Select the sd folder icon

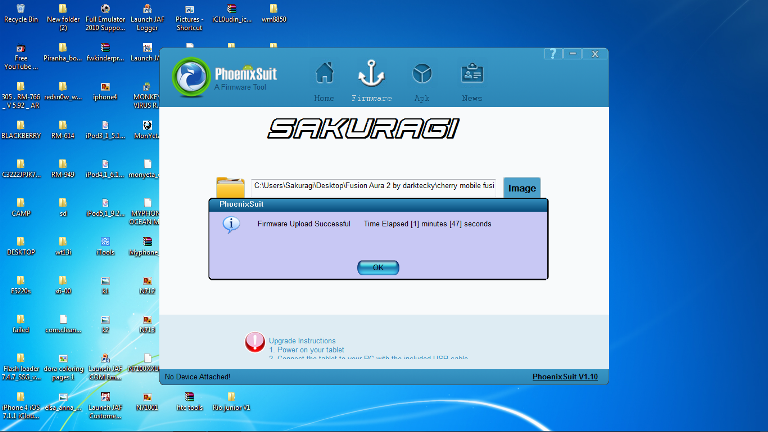[x=63, y=208]
